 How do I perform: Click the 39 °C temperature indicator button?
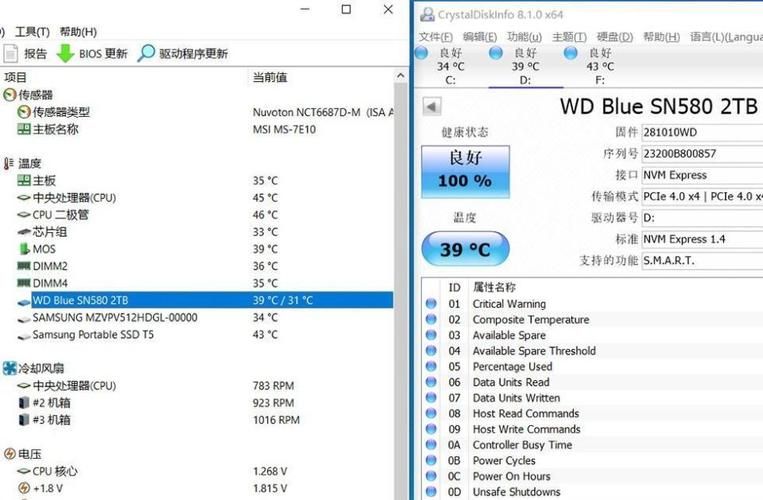coord(465,249)
